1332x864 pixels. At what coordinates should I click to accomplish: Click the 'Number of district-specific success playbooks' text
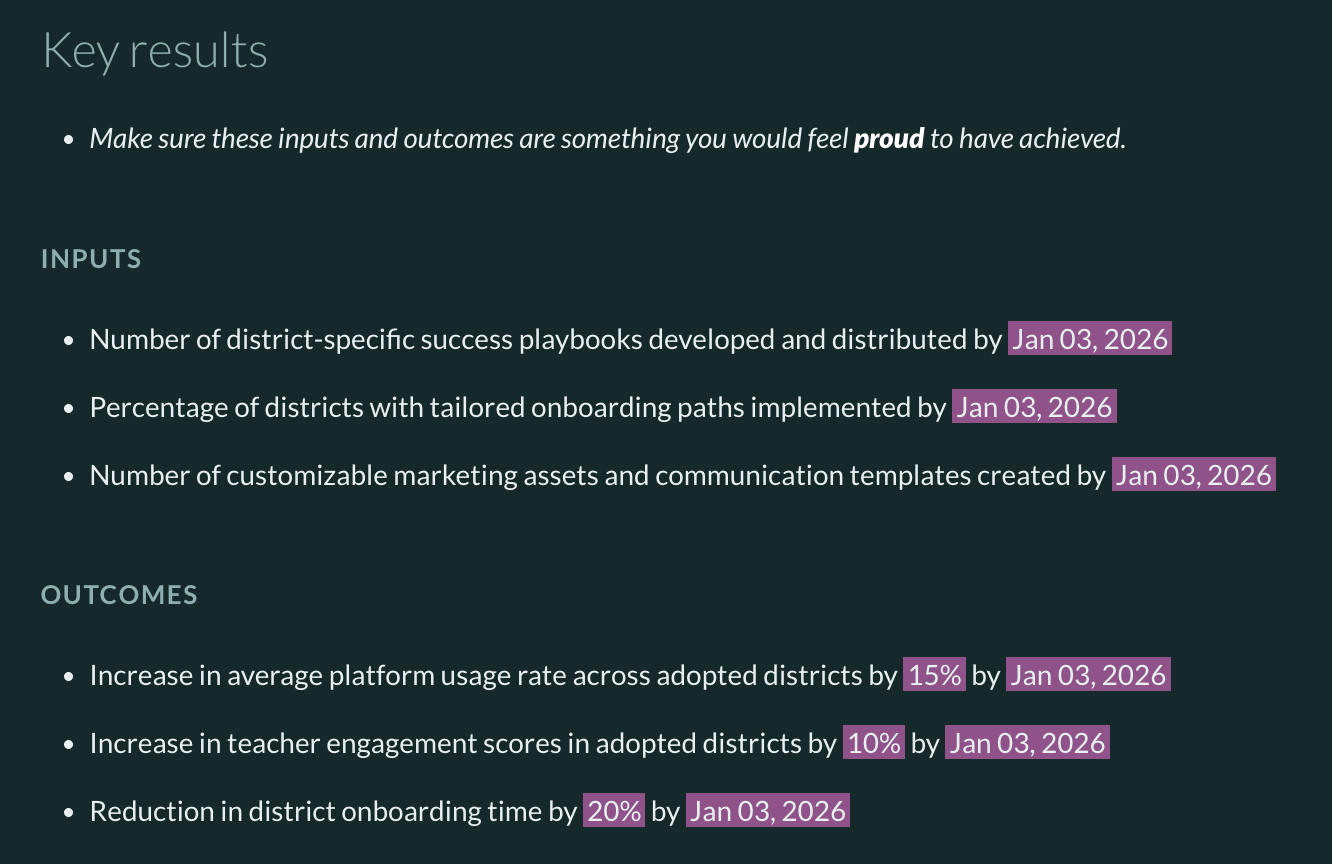click(x=366, y=340)
